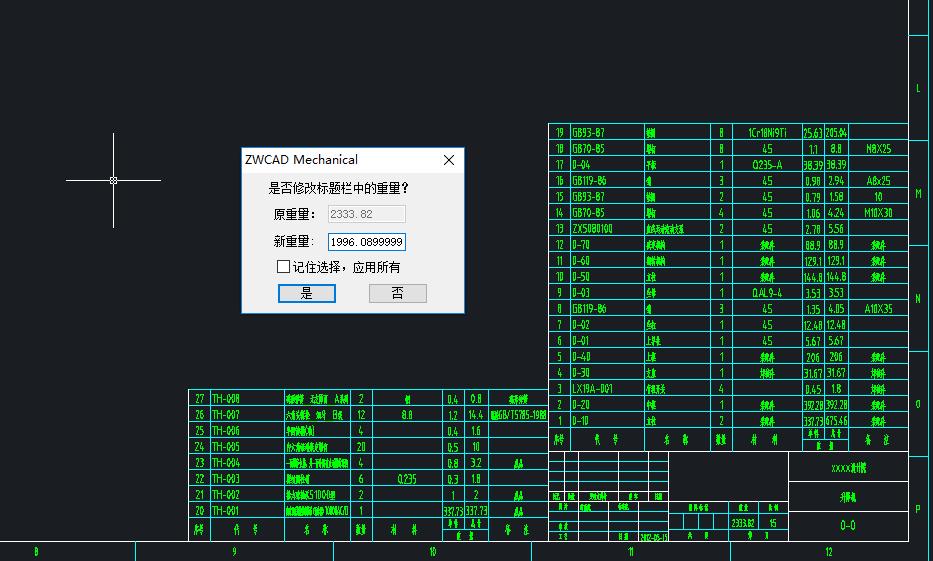Select the Q235 material cell in row 22
933x561 pixels.
[x=407, y=479]
